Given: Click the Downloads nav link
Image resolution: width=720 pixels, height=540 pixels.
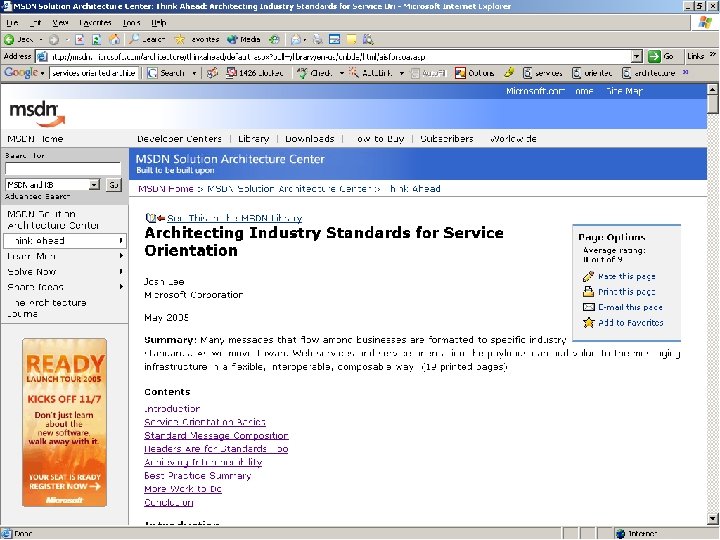Looking at the screenshot, I should click(309, 139).
